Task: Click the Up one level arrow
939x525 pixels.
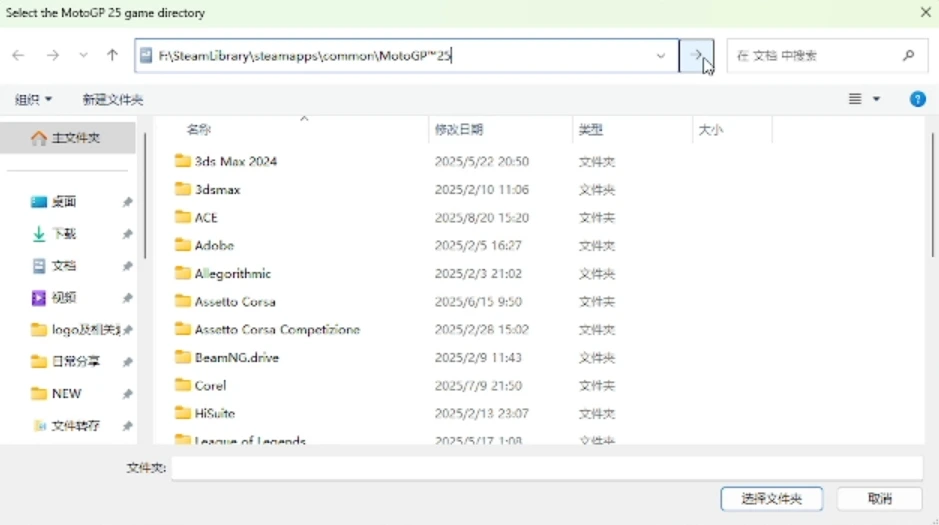Action: [x=112, y=56]
